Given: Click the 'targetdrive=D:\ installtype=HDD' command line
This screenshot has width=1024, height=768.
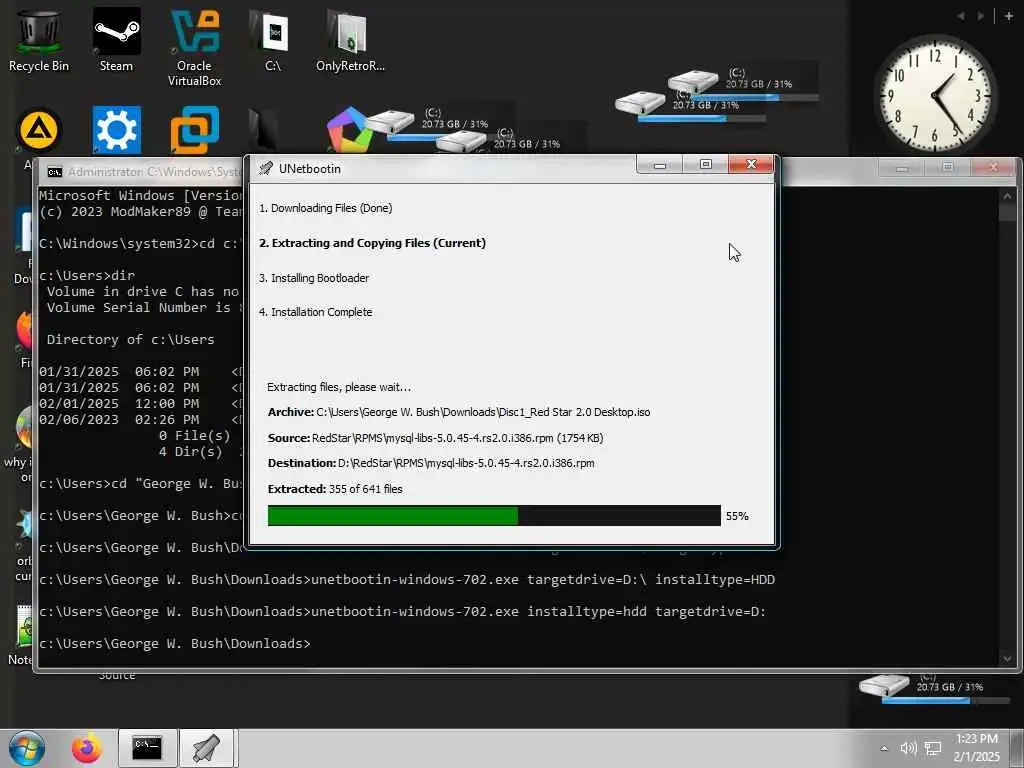Looking at the screenshot, I should click(407, 579).
